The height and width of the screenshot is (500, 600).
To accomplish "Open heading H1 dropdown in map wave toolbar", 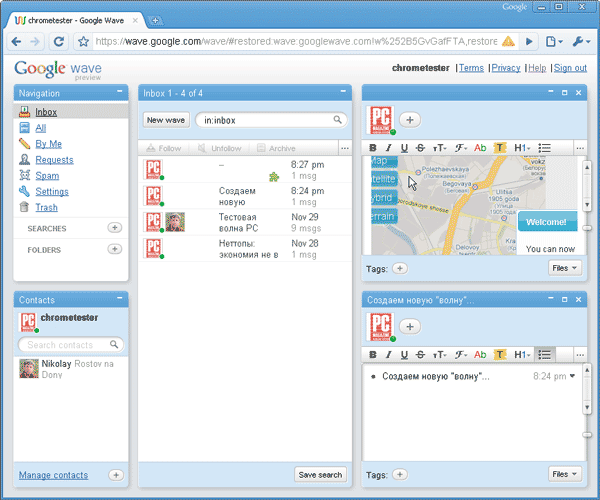I will (522, 148).
